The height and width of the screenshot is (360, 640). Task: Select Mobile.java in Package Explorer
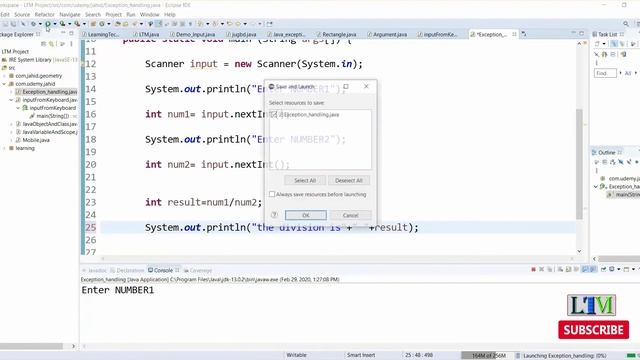36,140
